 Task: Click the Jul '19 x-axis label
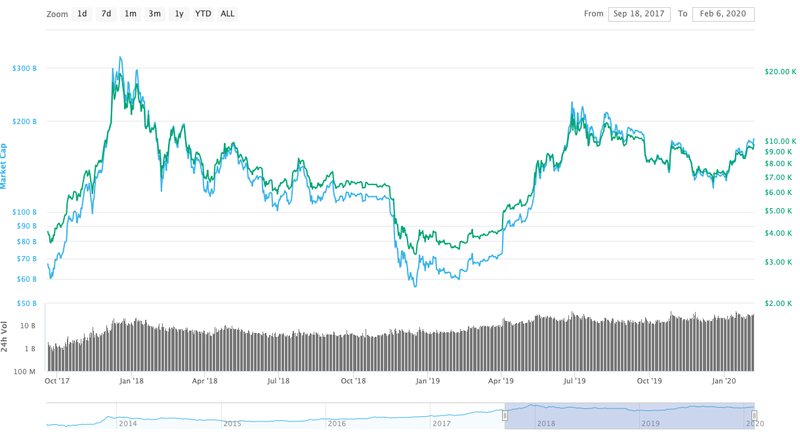tap(574, 381)
